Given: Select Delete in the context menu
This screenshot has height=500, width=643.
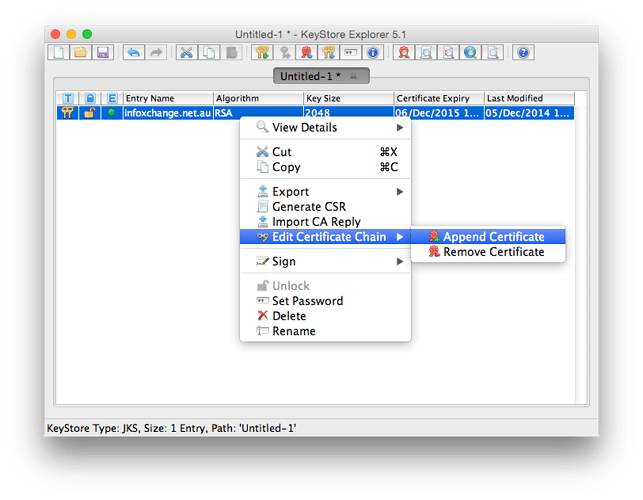Looking at the screenshot, I should [325, 316].
